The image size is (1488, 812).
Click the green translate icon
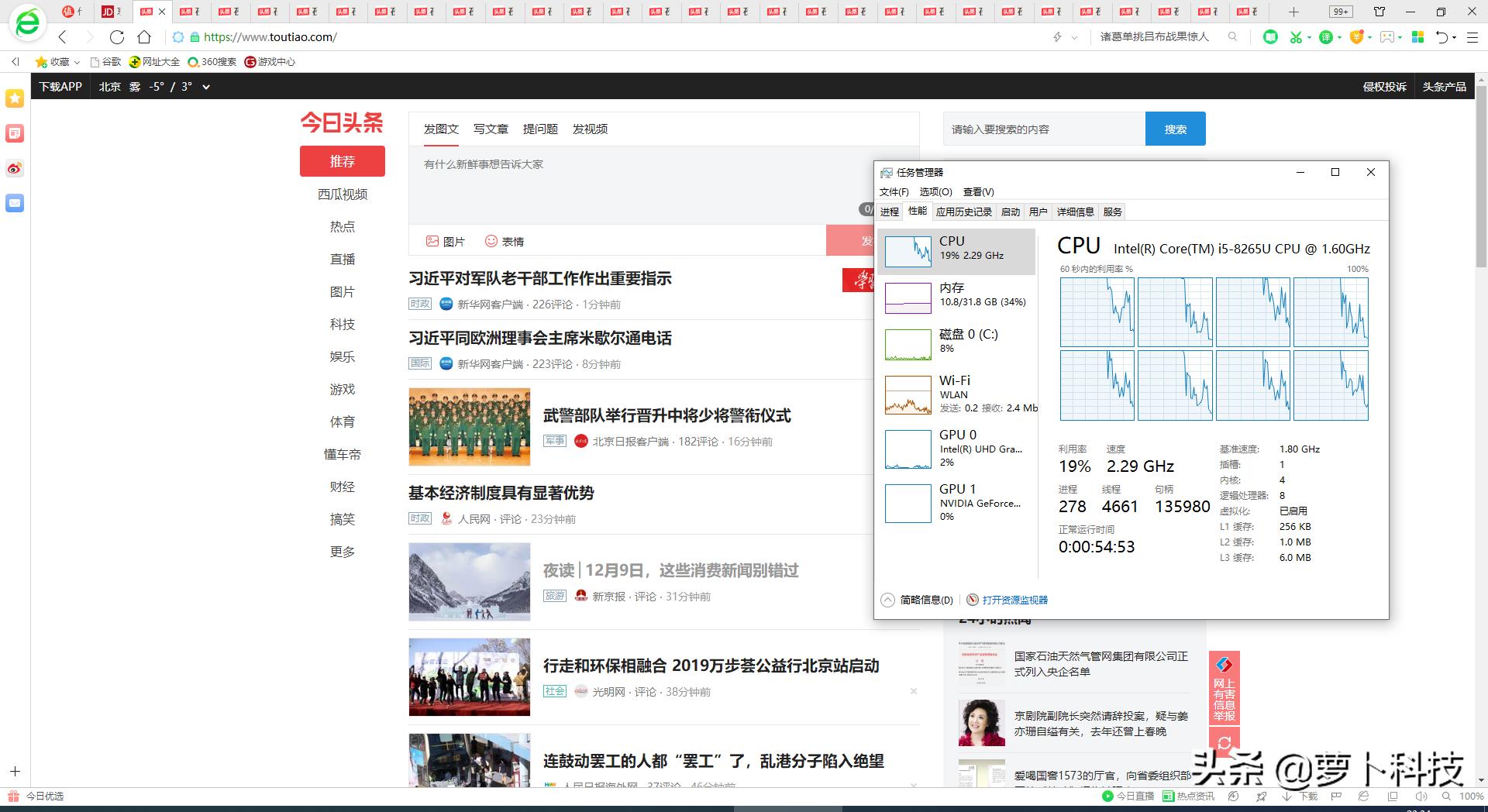coord(1326,37)
